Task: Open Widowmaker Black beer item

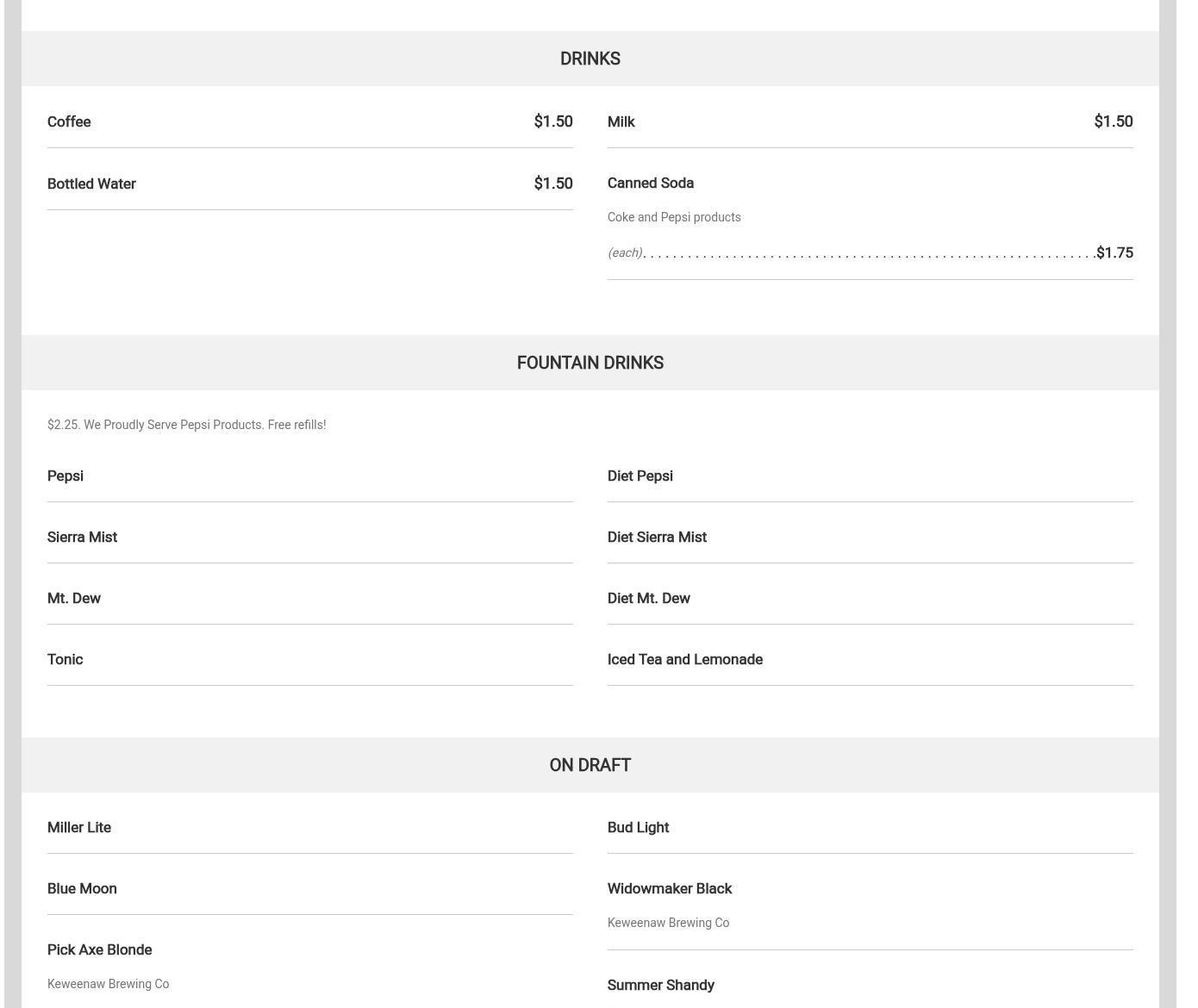Action: pyautogui.click(x=670, y=888)
